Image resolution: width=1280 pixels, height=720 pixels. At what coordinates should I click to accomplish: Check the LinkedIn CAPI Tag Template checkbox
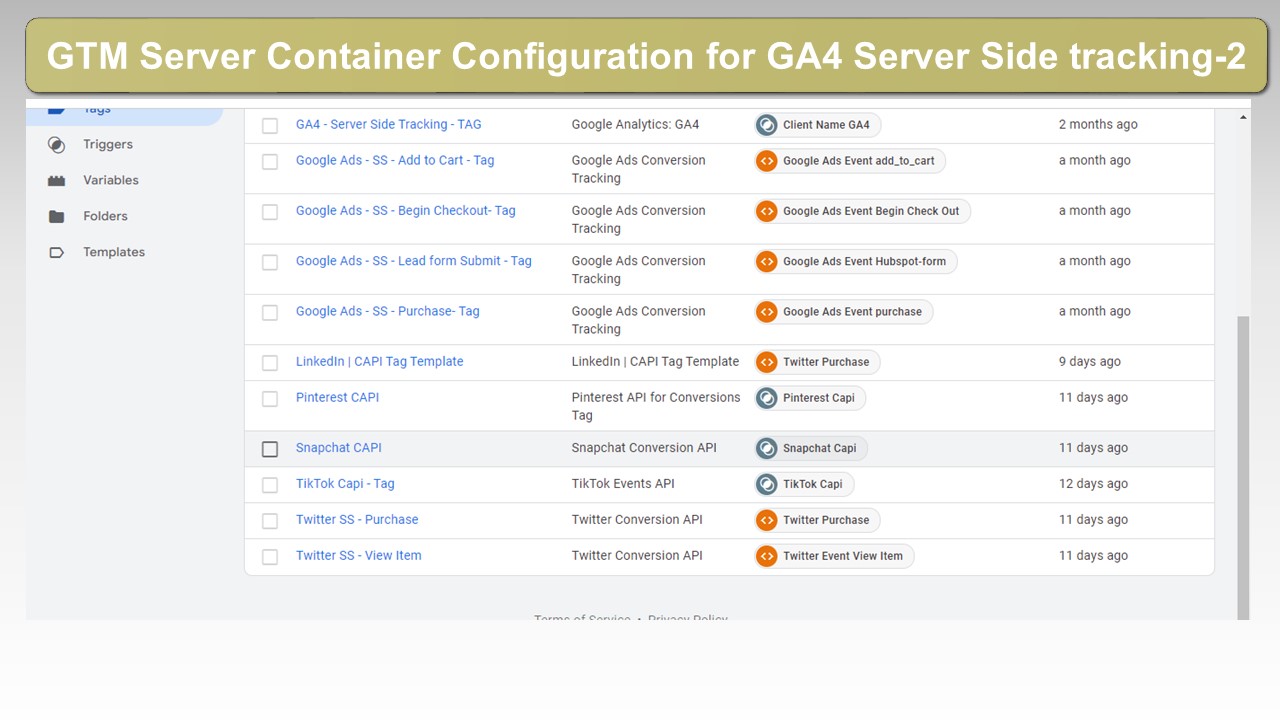click(x=270, y=363)
